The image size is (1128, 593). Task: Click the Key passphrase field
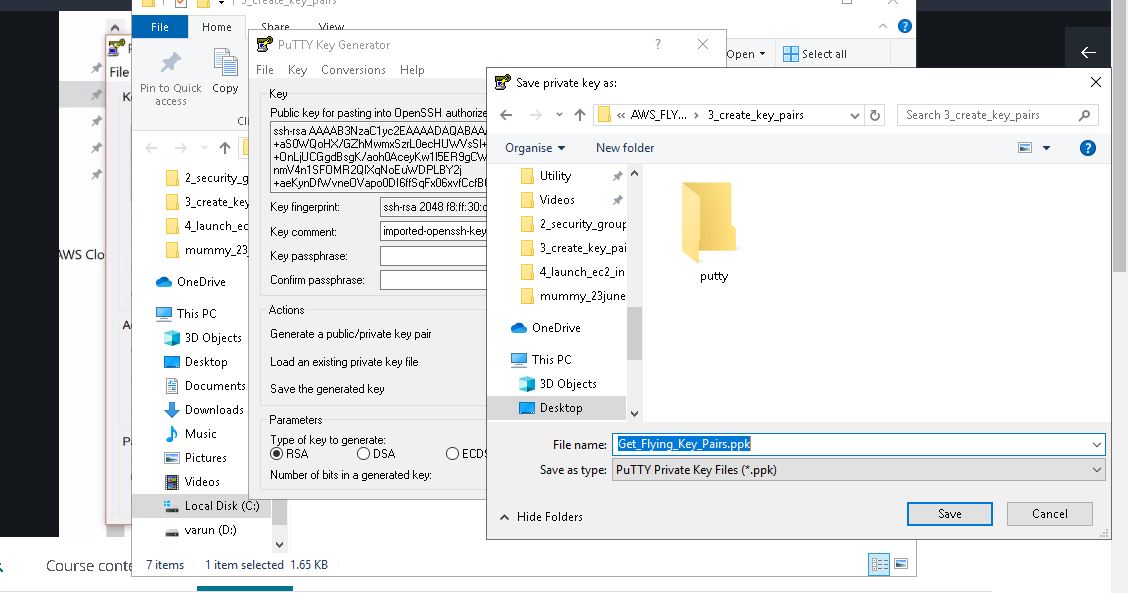tap(433, 256)
